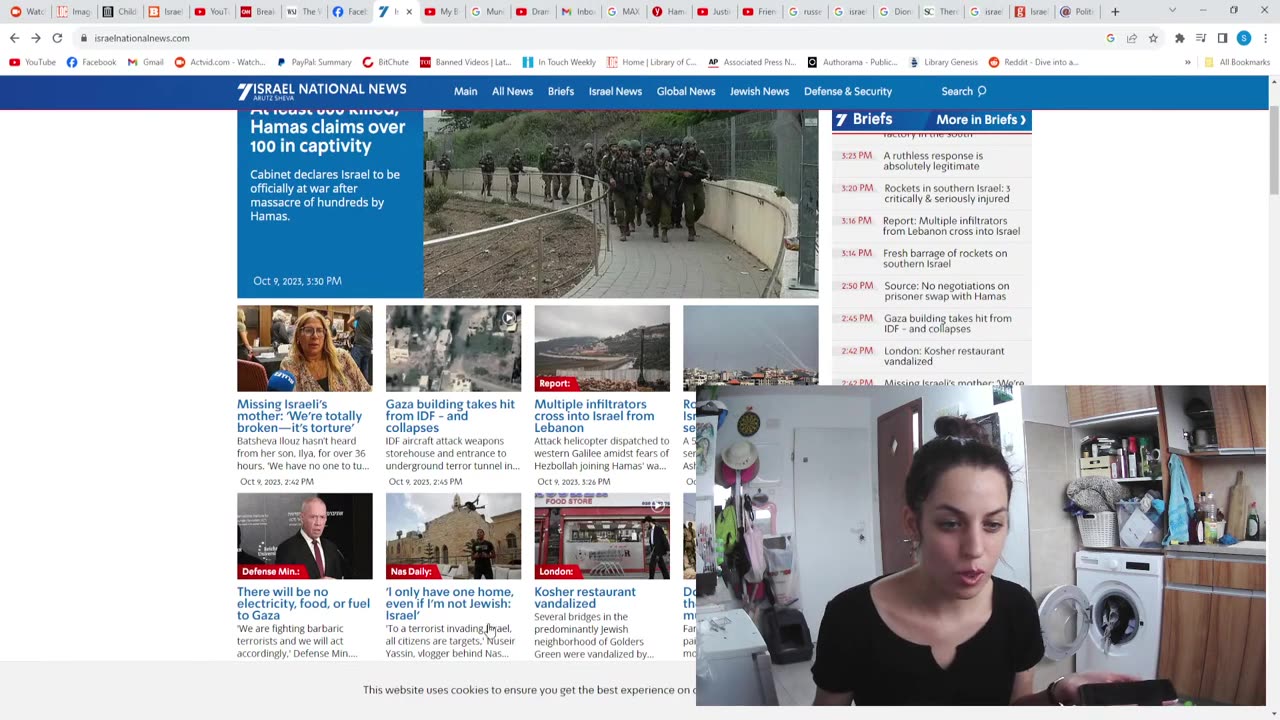Open the YouTube bookmark

[x=33, y=62]
